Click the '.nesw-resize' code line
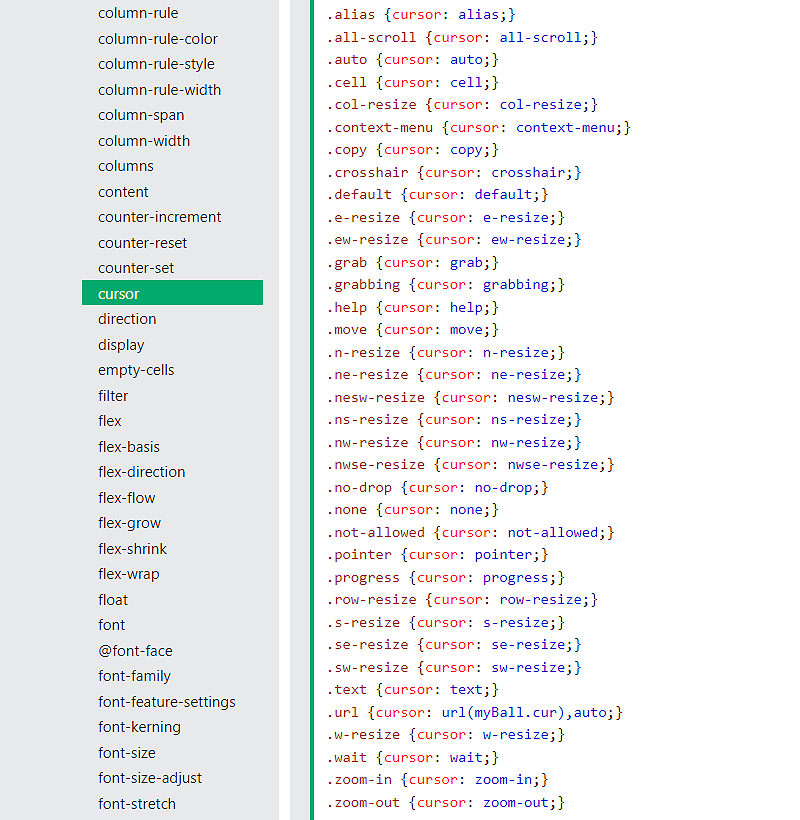Screen dimensions: 800x820 pos(471,397)
